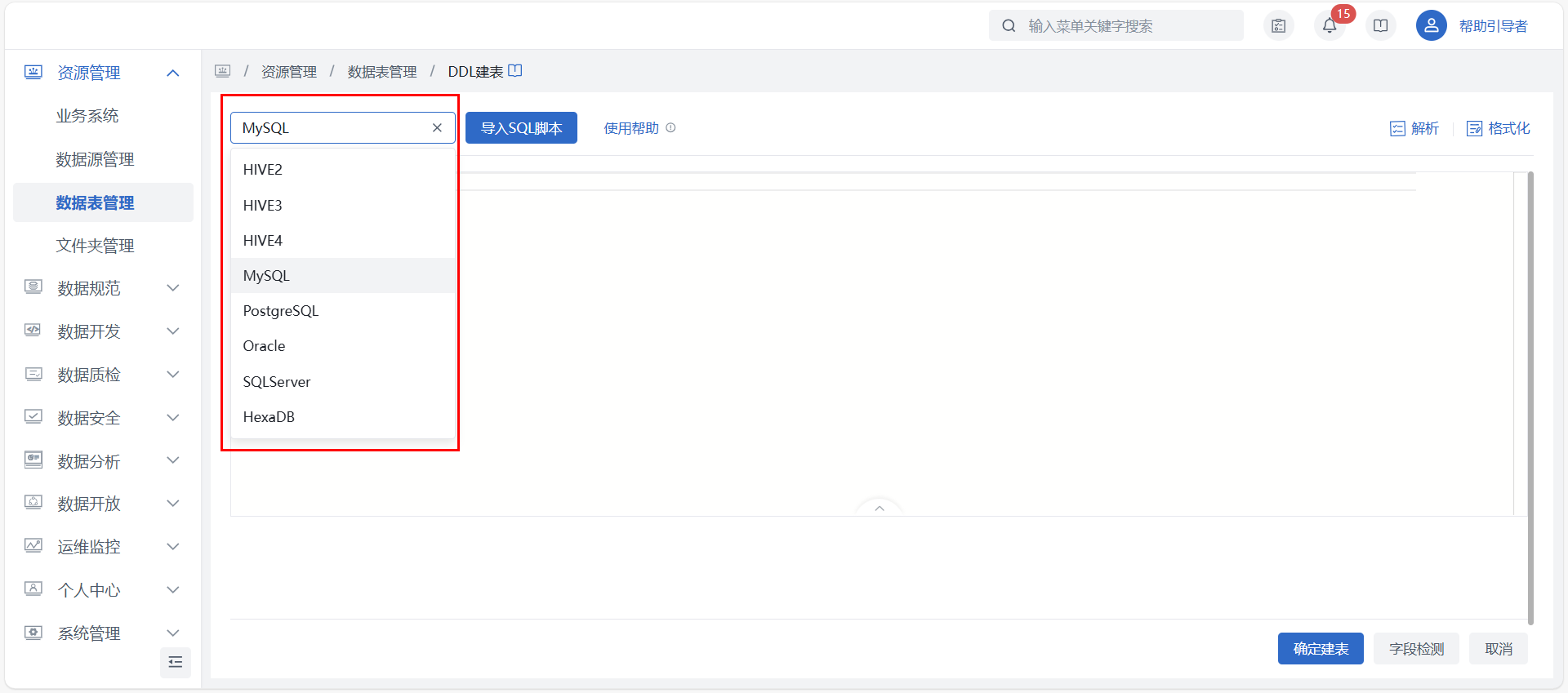Click the 数据开放 sidebar icon

(x=33, y=502)
